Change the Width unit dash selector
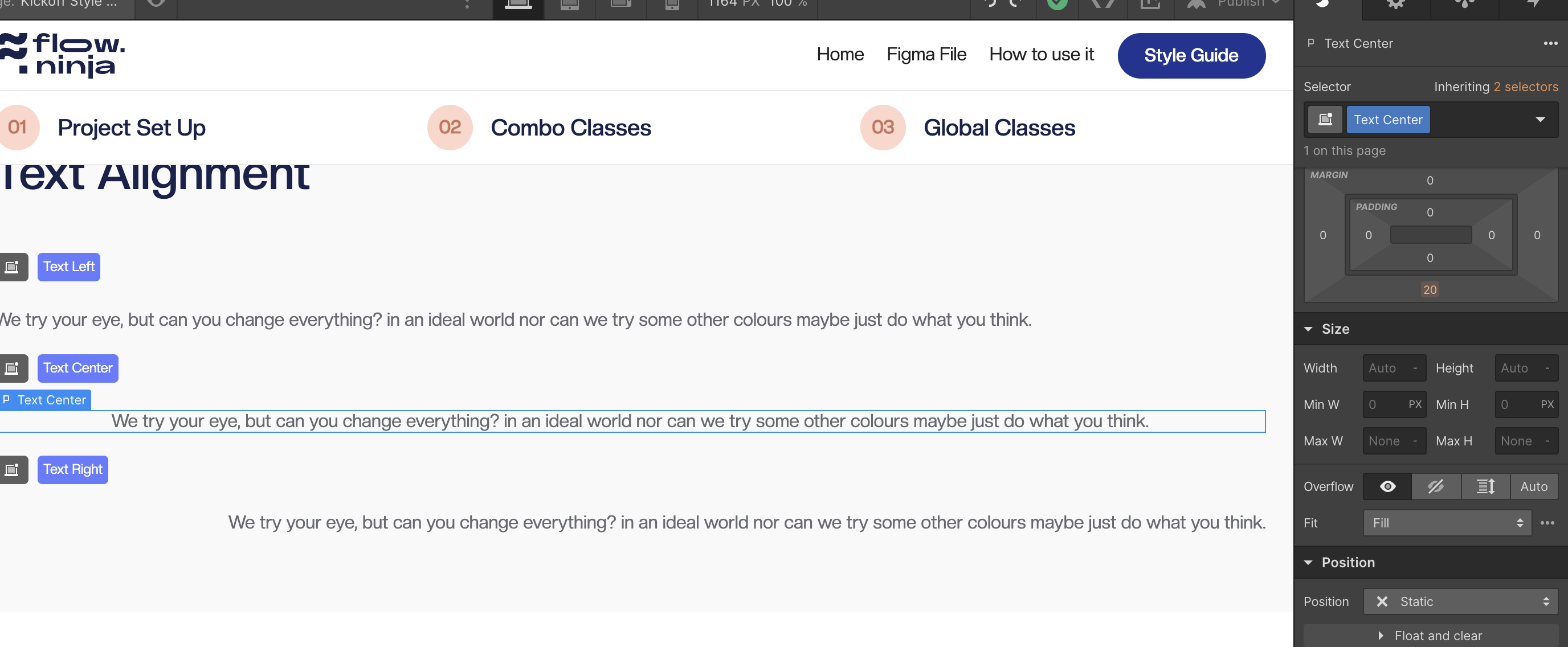Image resolution: width=1568 pixels, height=647 pixels. 1415,368
